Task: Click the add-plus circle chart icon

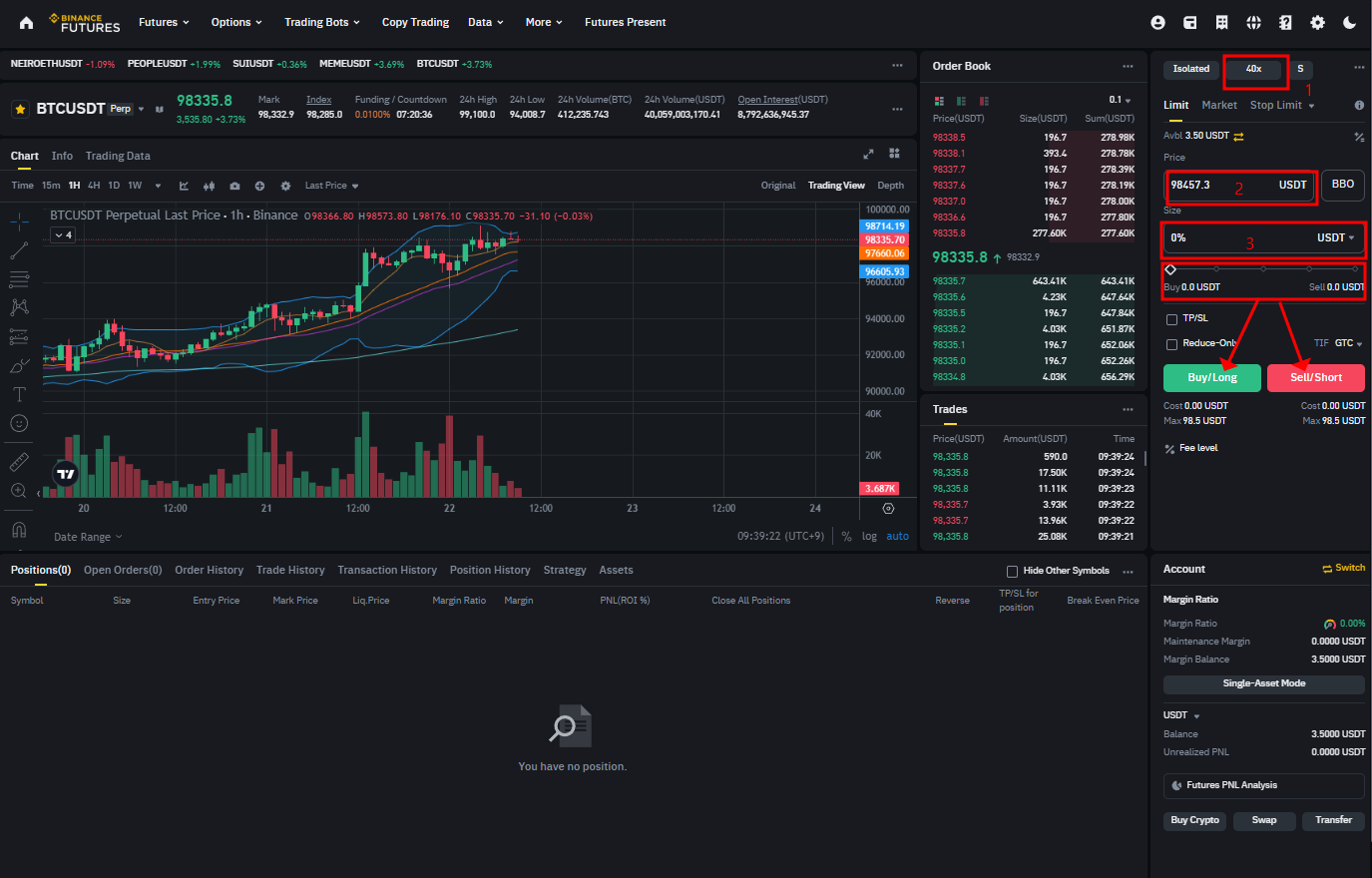Action: click(259, 186)
